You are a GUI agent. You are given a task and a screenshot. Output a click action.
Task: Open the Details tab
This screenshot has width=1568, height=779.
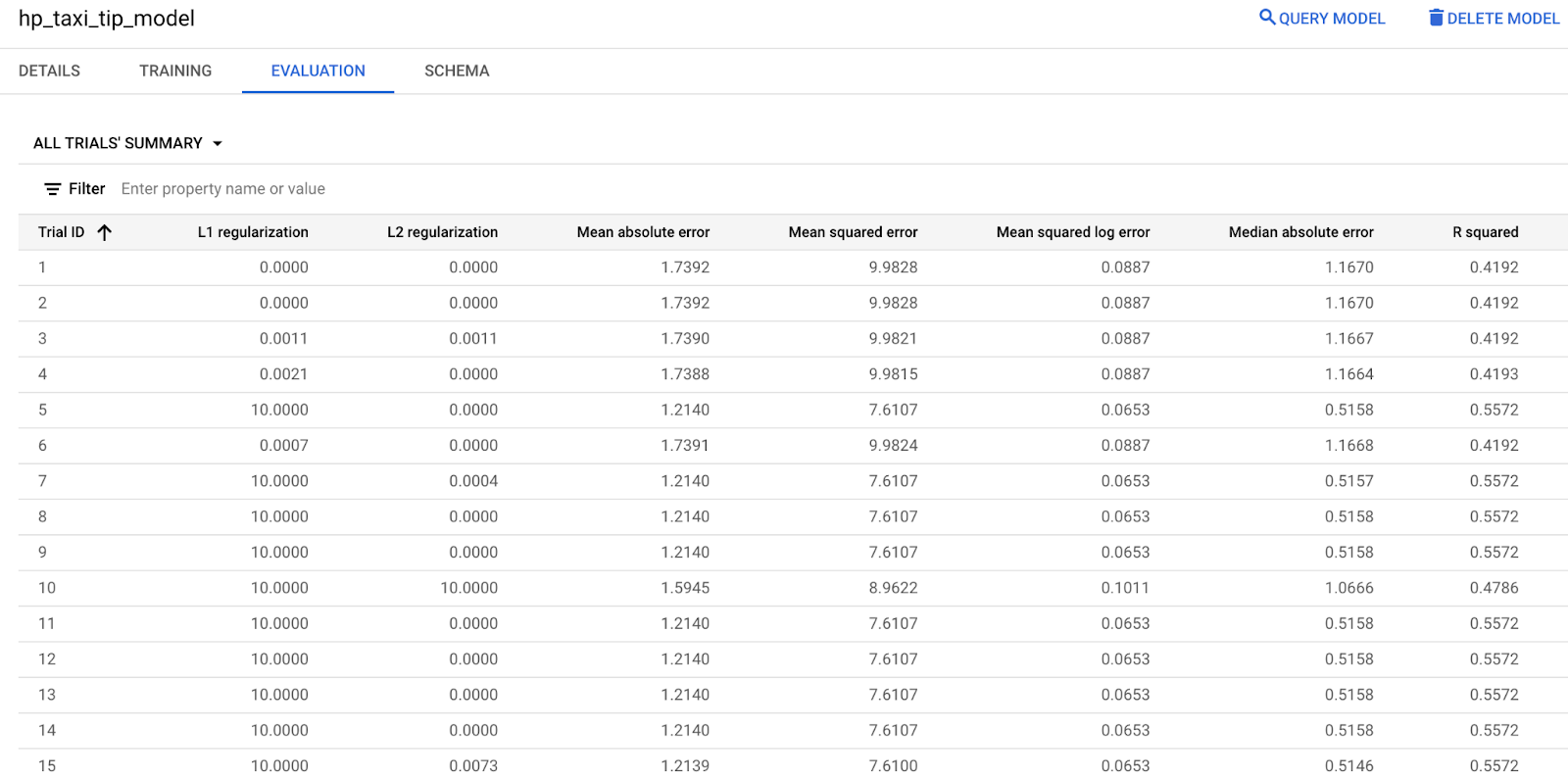coord(49,71)
